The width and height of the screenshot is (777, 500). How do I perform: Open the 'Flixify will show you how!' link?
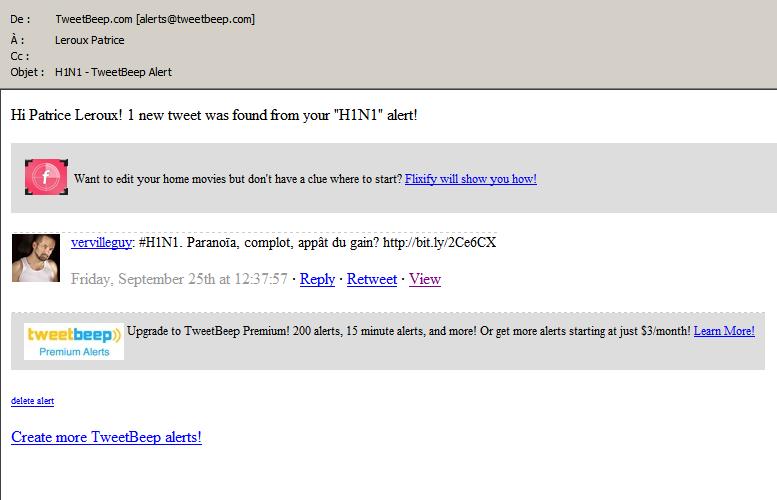click(x=470, y=179)
